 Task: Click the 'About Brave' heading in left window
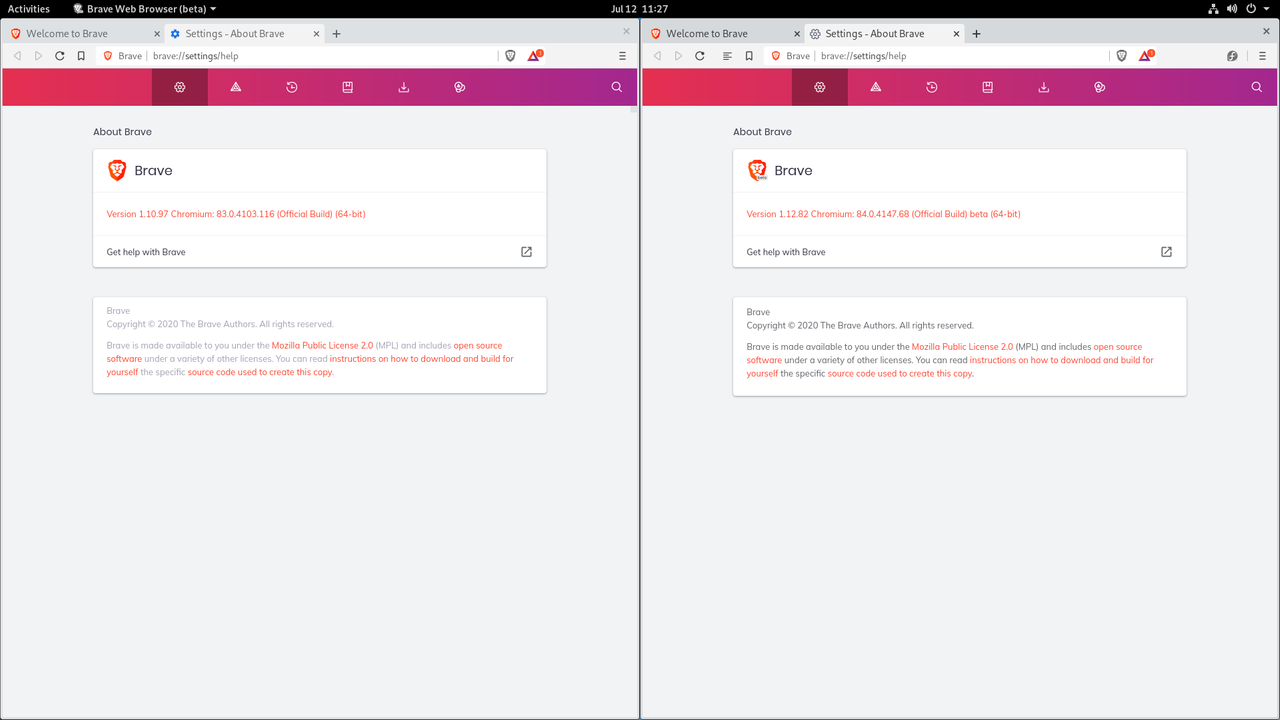[x=122, y=132]
